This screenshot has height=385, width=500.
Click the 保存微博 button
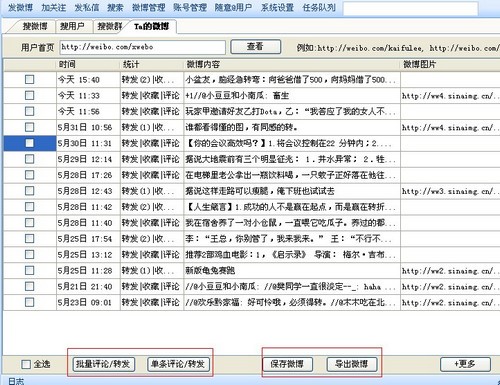coord(288,364)
